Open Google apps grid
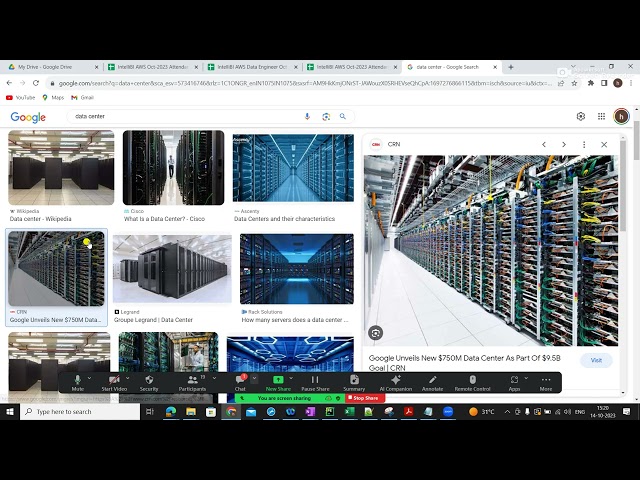The image size is (640, 480). pos(601,116)
